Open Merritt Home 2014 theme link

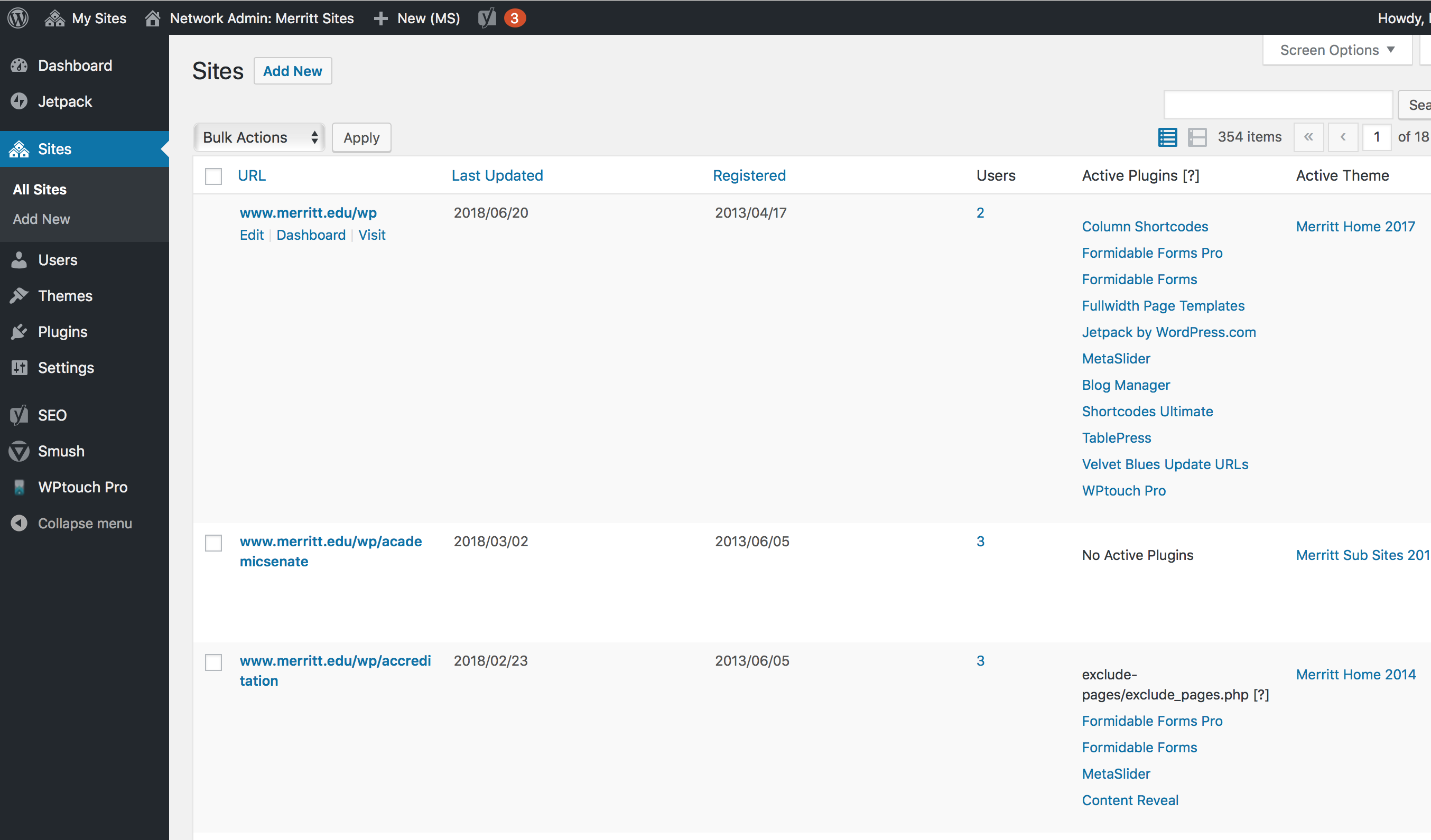tap(1356, 674)
